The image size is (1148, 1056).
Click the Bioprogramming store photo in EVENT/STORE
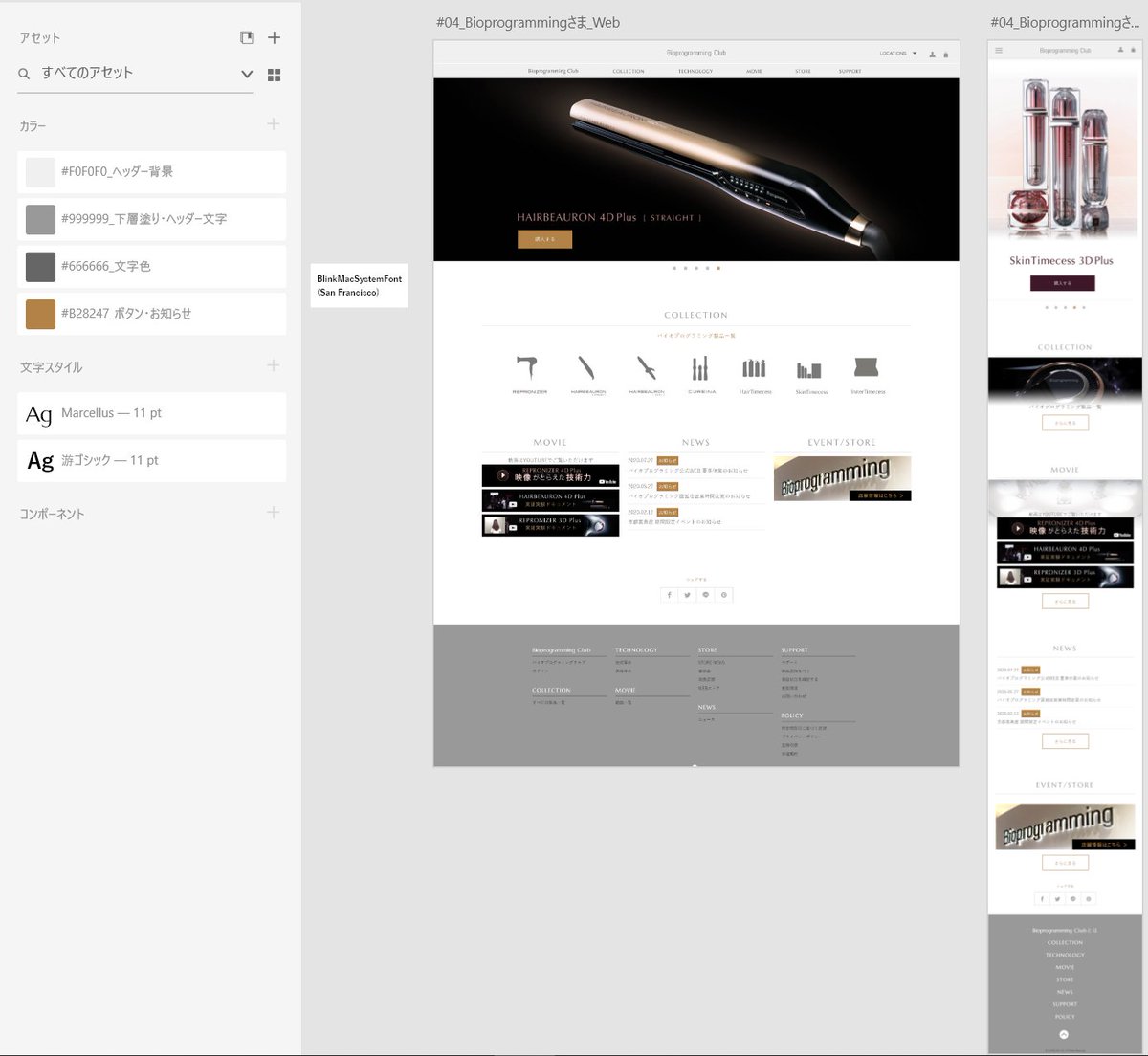pos(842,478)
